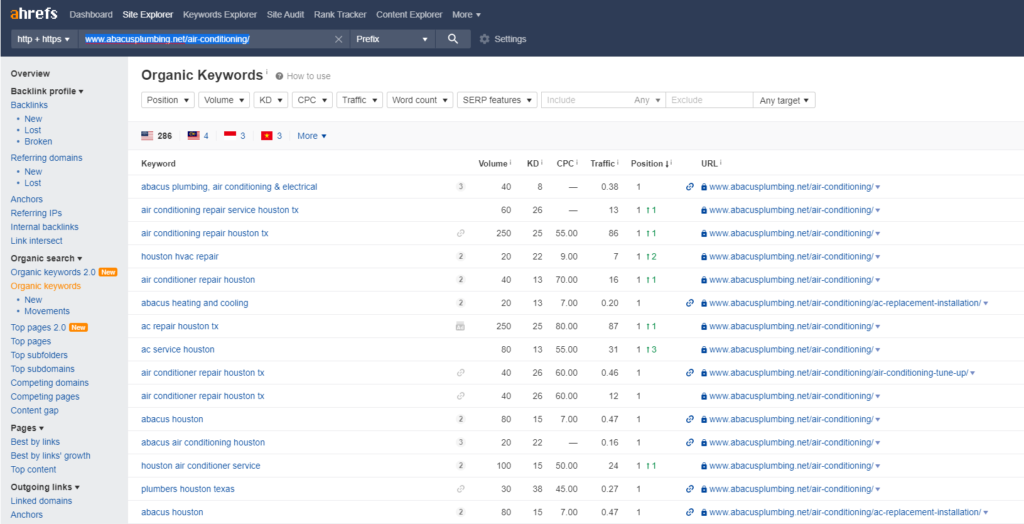This screenshot has width=1024, height=524.
Task: Click Volume column info icon
Action: point(510,163)
